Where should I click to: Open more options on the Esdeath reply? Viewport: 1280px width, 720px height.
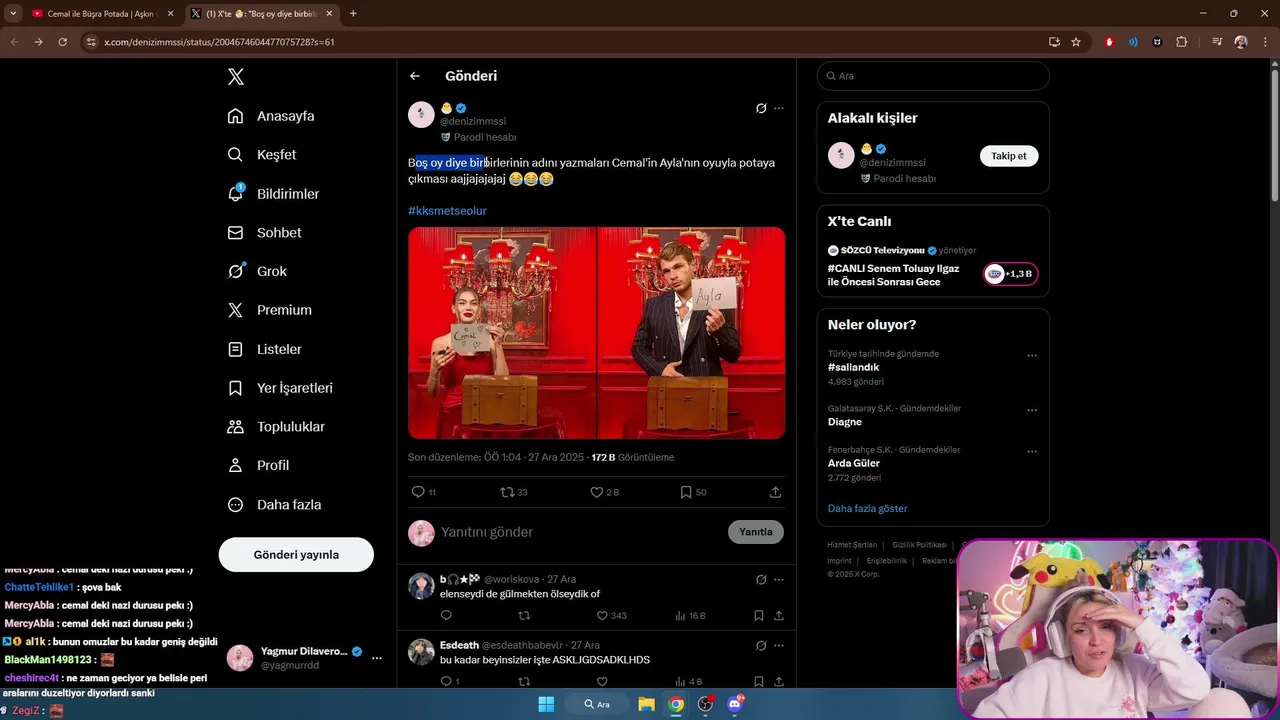pos(779,645)
